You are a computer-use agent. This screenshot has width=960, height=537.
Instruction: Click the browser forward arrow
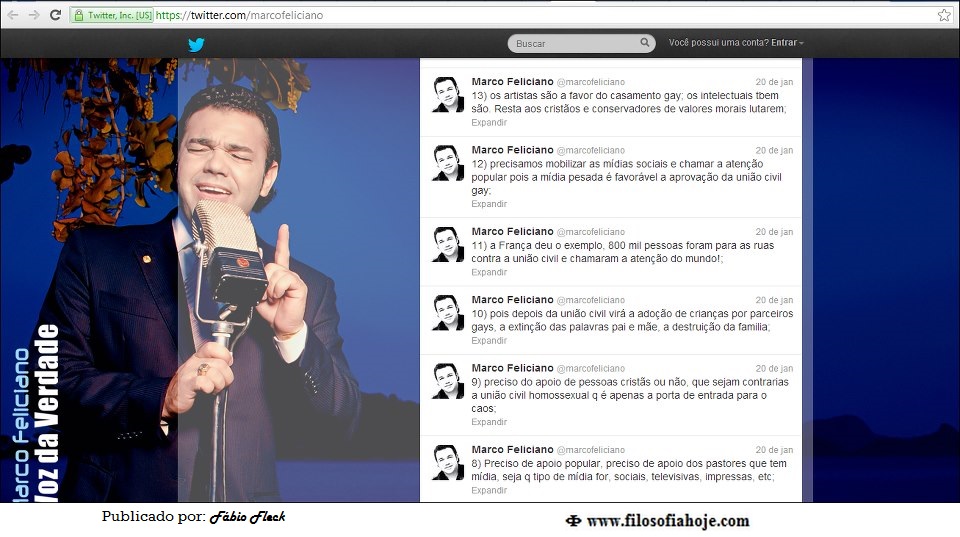tap(33, 15)
